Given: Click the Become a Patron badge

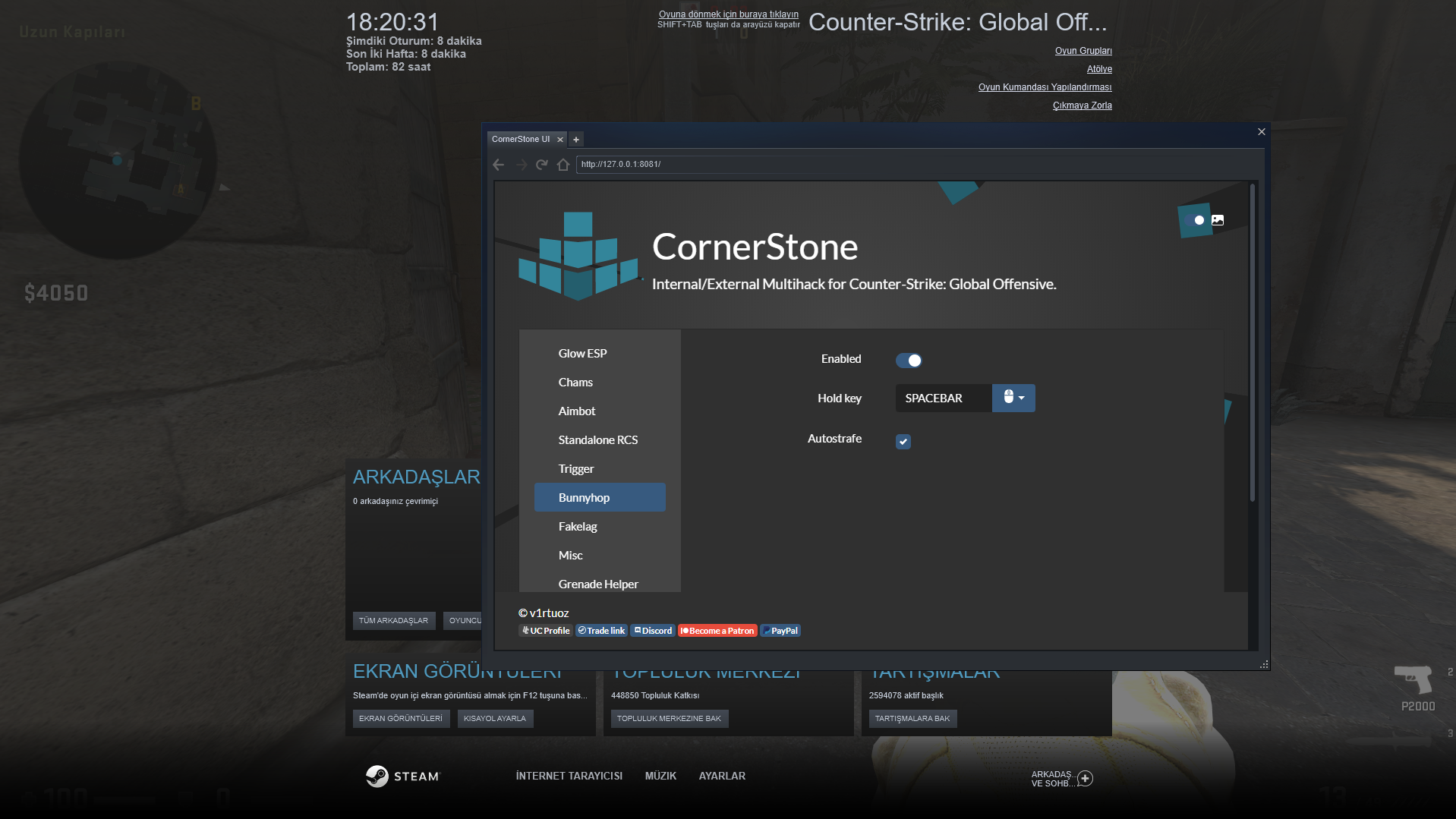Looking at the screenshot, I should [717, 631].
